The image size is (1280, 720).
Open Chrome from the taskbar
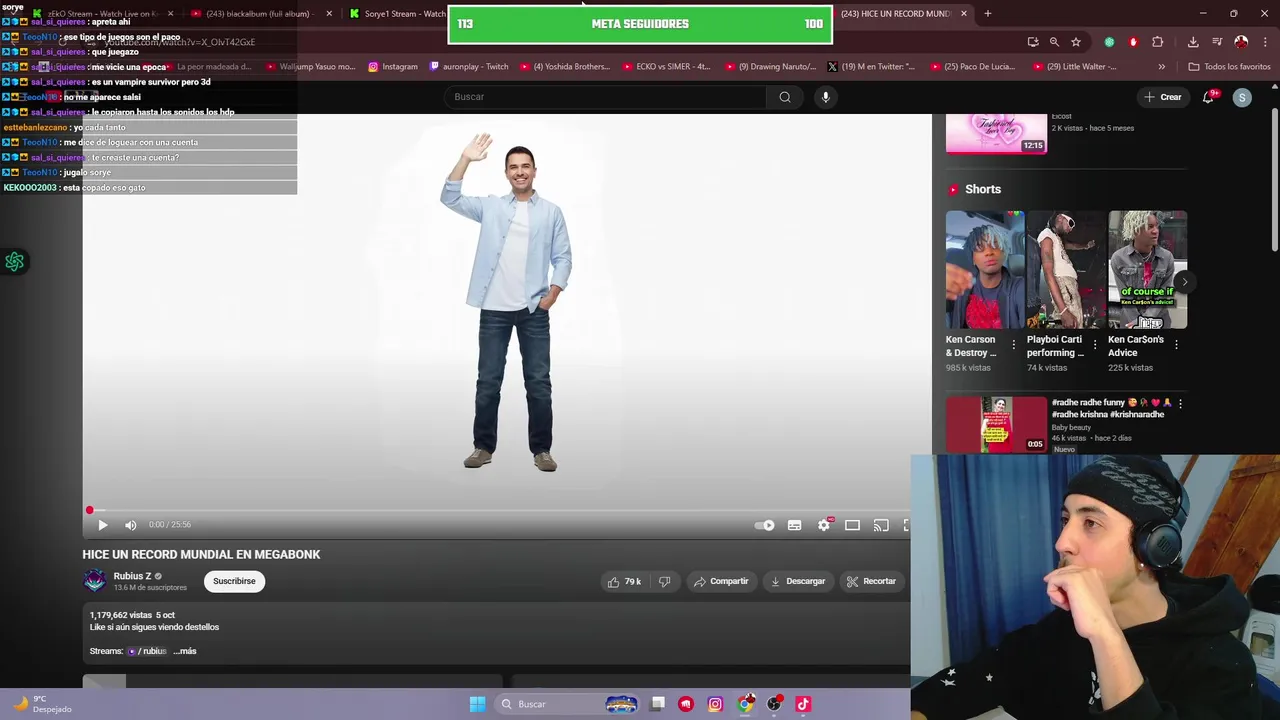(x=745, y=704)
